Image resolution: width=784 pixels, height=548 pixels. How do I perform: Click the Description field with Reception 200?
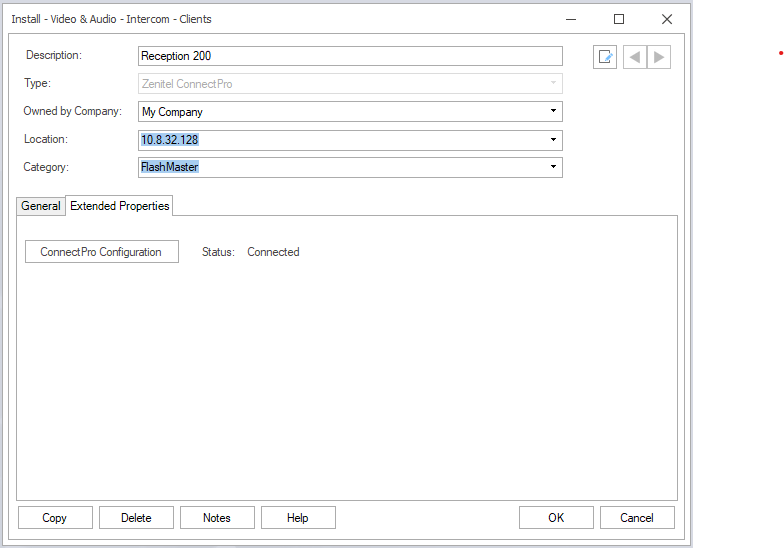[350, 56]
